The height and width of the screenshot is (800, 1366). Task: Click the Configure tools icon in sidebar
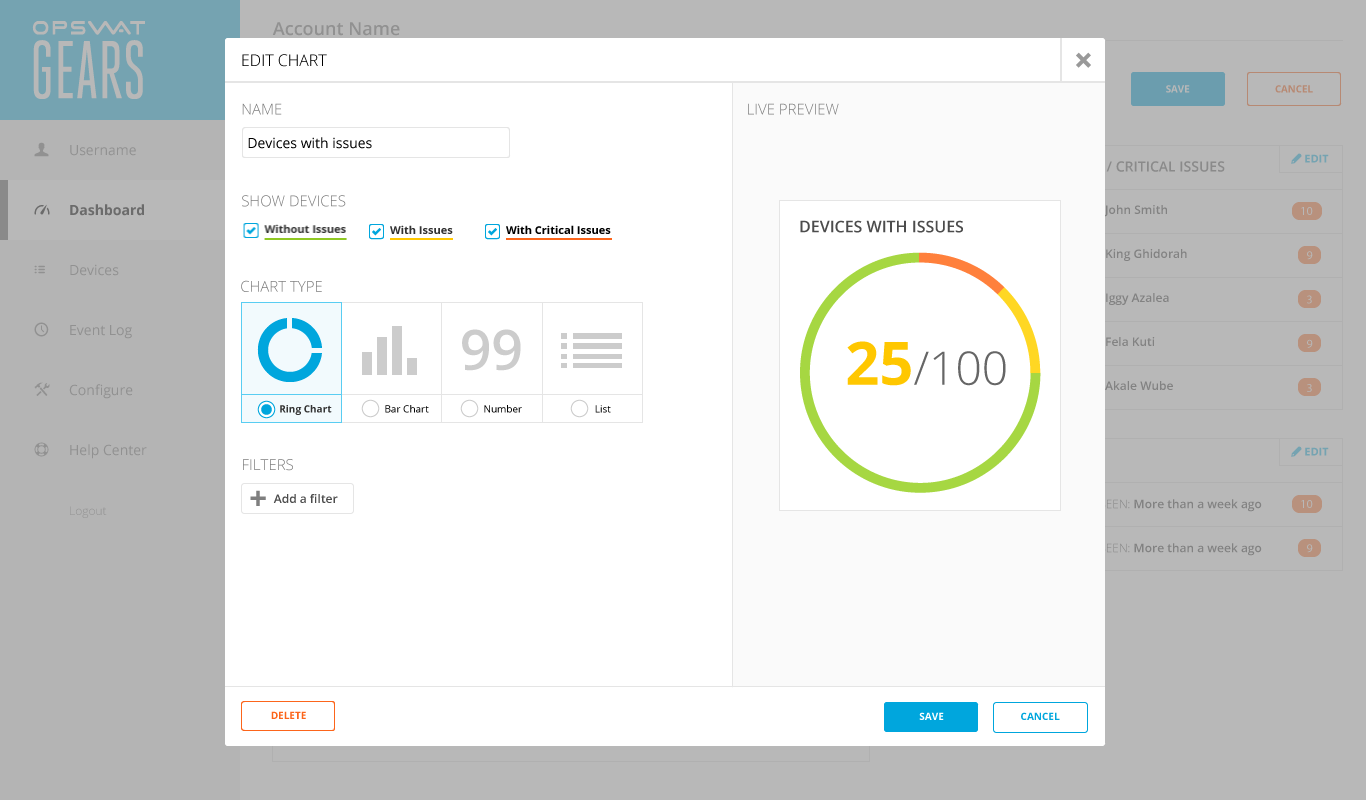point(41,390)
